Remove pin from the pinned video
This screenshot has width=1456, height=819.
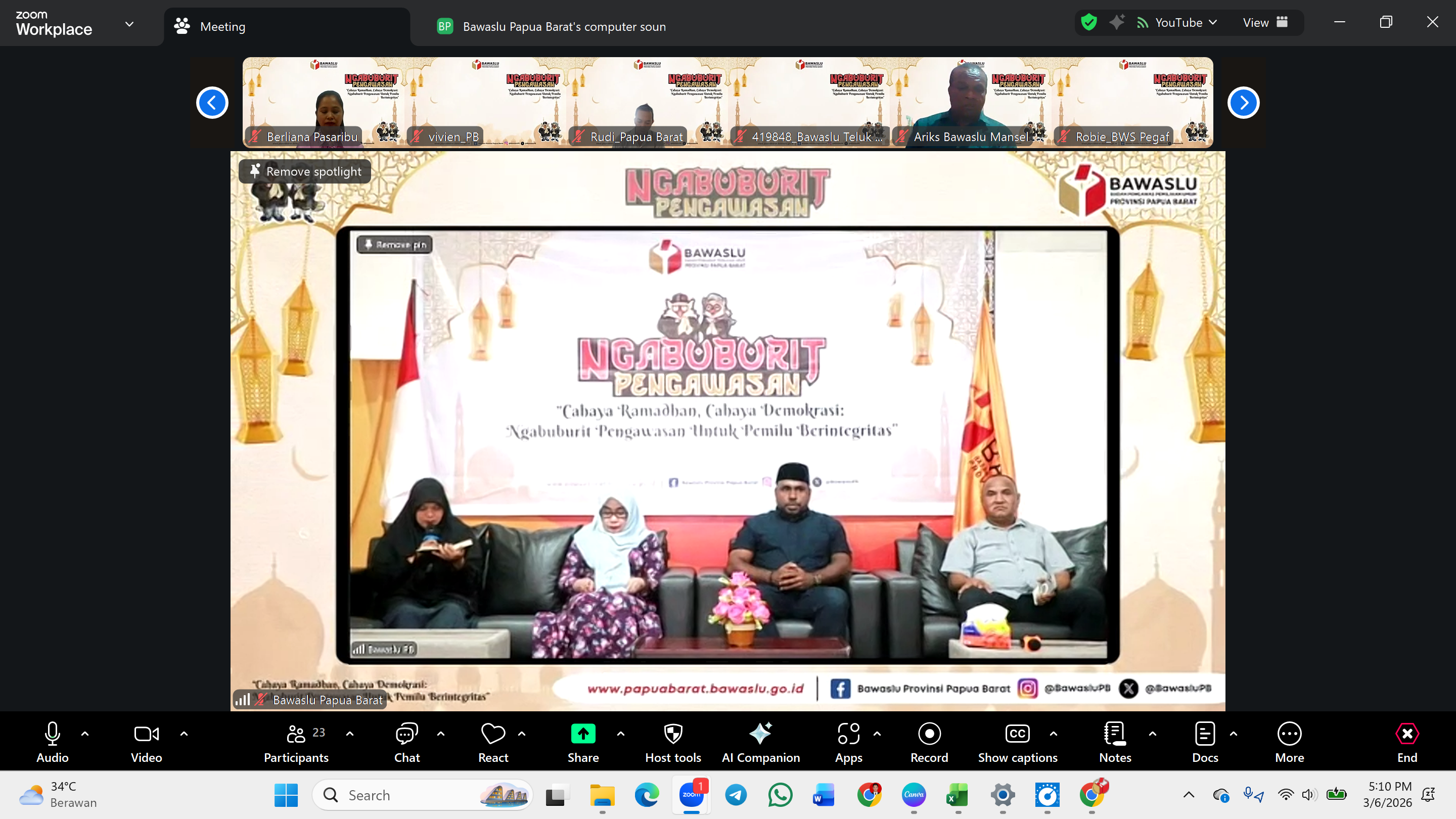pyautogui.click(x=395, y=244)
